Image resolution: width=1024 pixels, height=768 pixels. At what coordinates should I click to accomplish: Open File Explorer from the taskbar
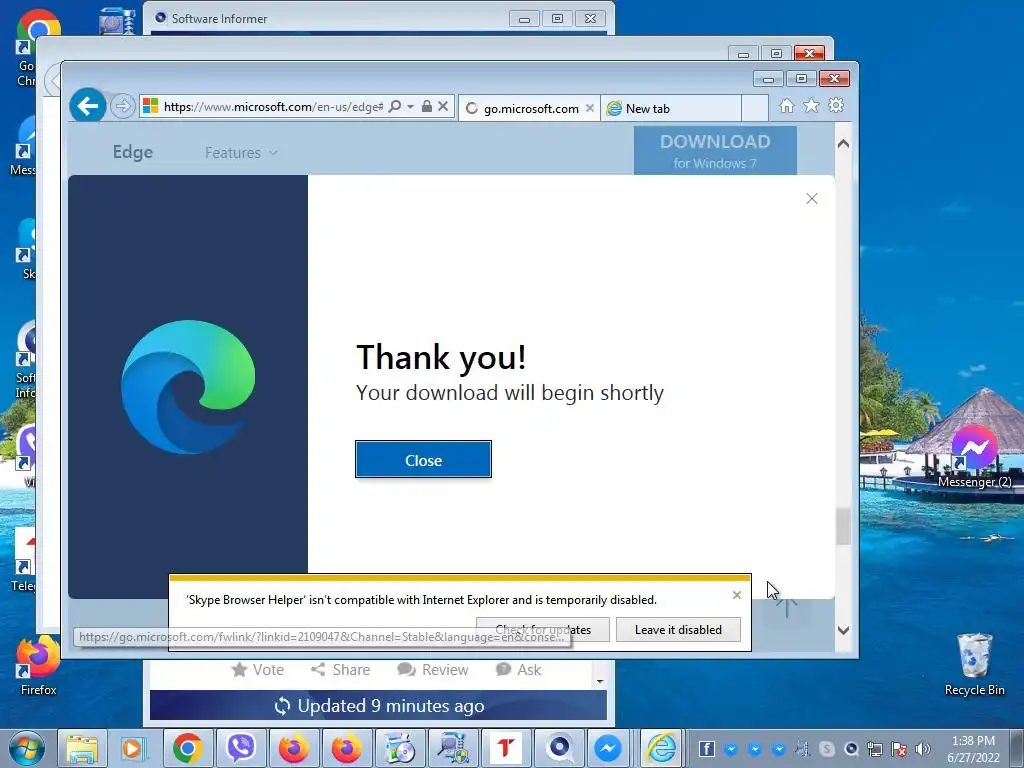pyautogui.click(x=82, y=748)
